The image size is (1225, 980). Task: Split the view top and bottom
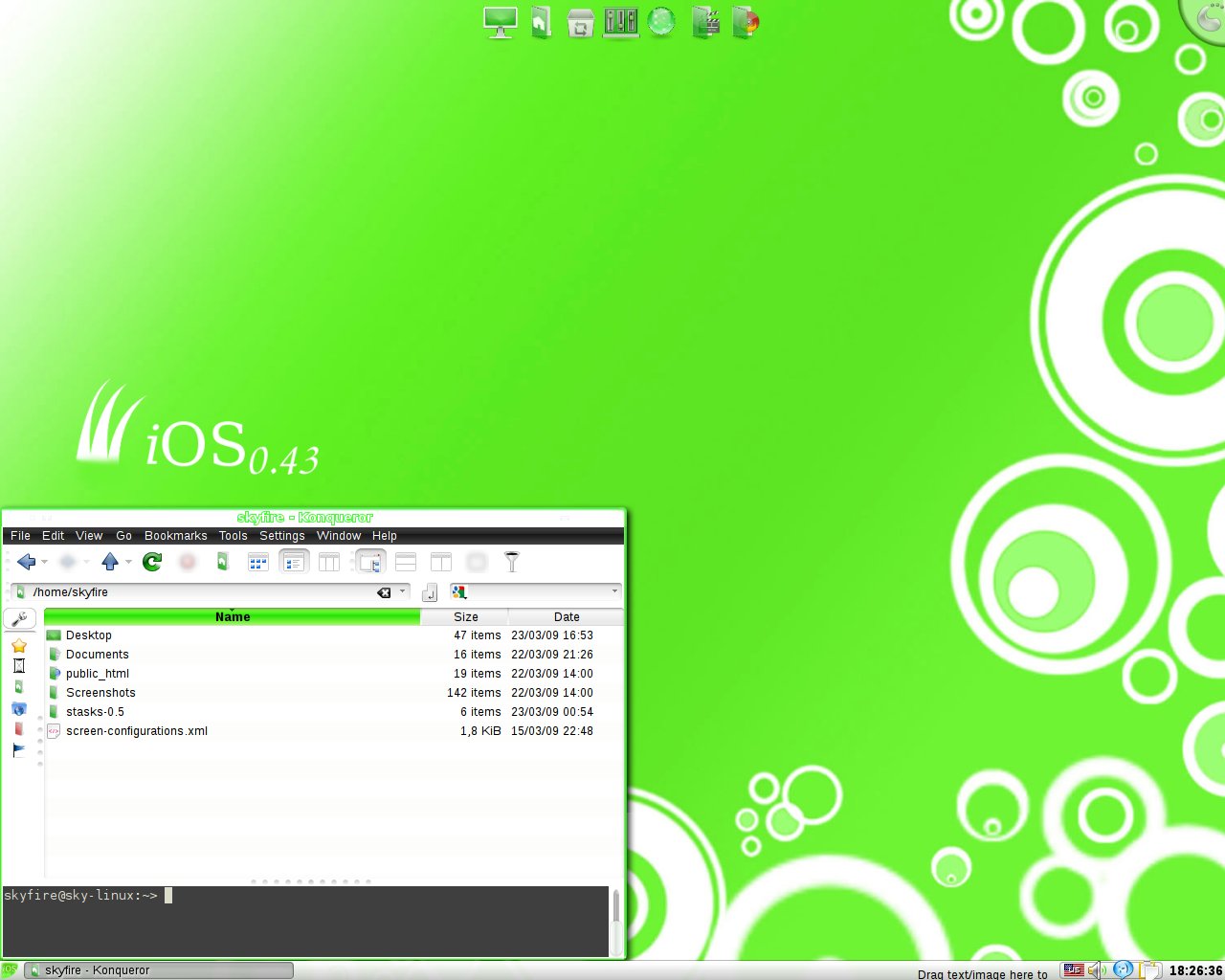(x=406, y=562)
